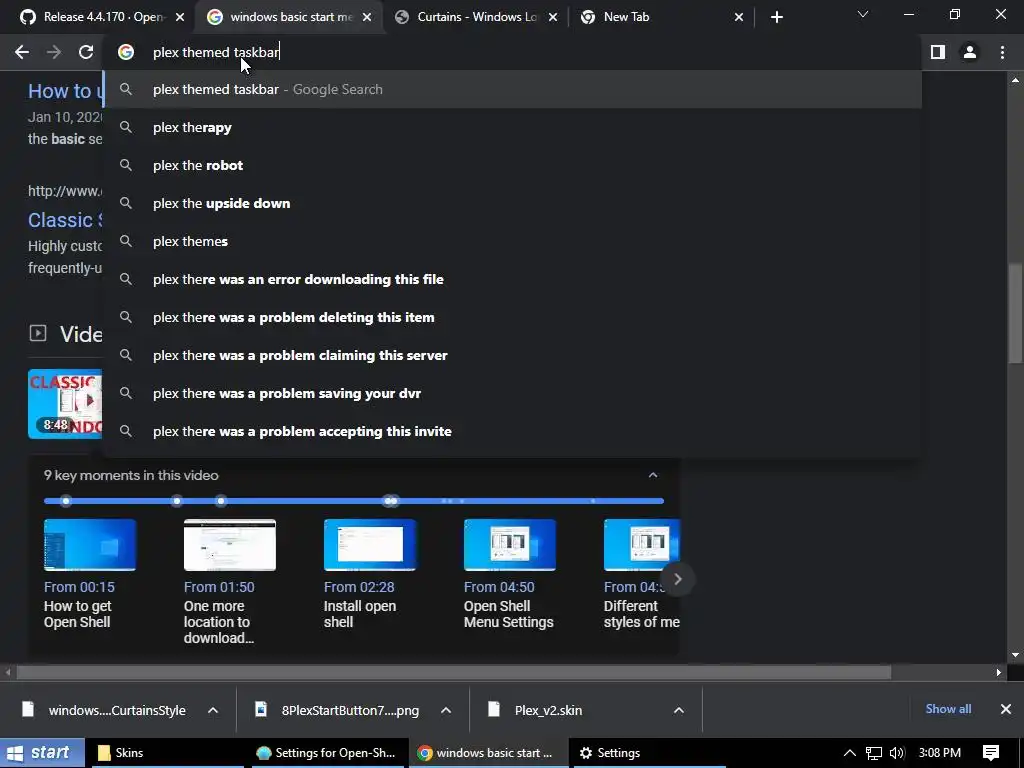
Task: Click the video thumbnail with 8:48 duration
Action: point(65,404)
